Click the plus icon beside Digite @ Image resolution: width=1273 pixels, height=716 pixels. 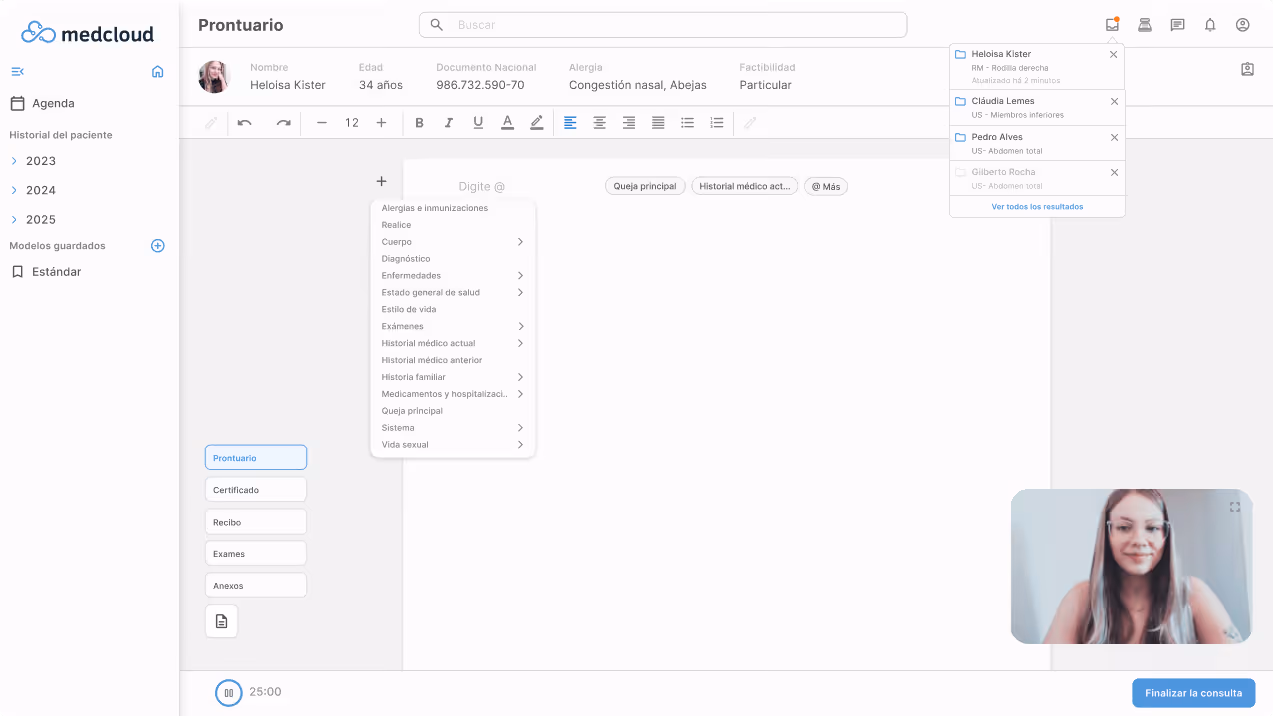[381, 181]
